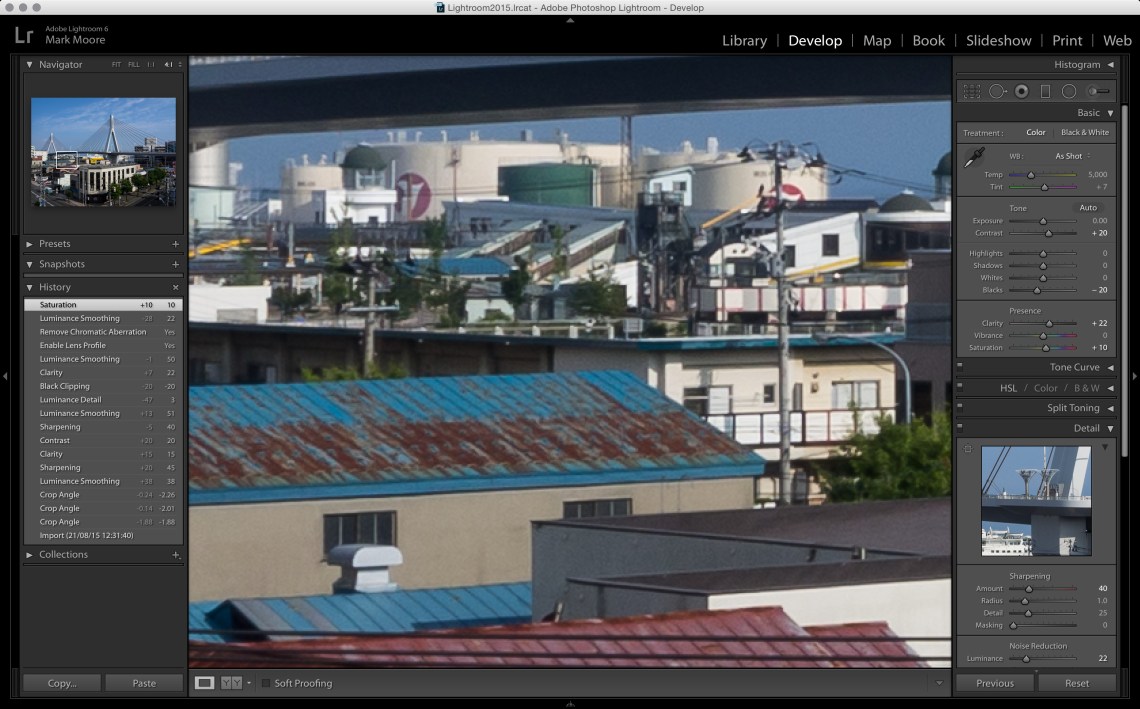This screenshot has width=1140, height=709.
Task: Open the Slideshow module
Action: click(998, 41)
